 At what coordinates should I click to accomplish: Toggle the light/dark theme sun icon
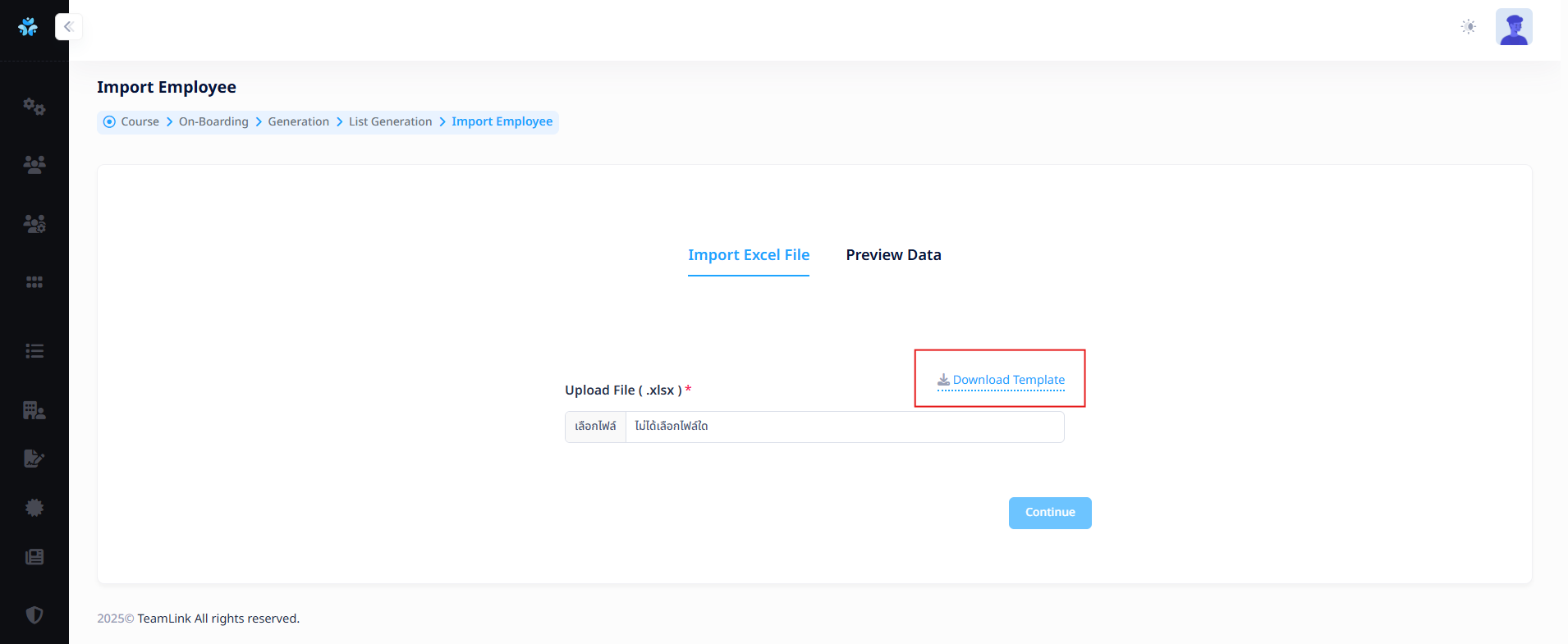pyautogui.click(x=1469, y=27)
